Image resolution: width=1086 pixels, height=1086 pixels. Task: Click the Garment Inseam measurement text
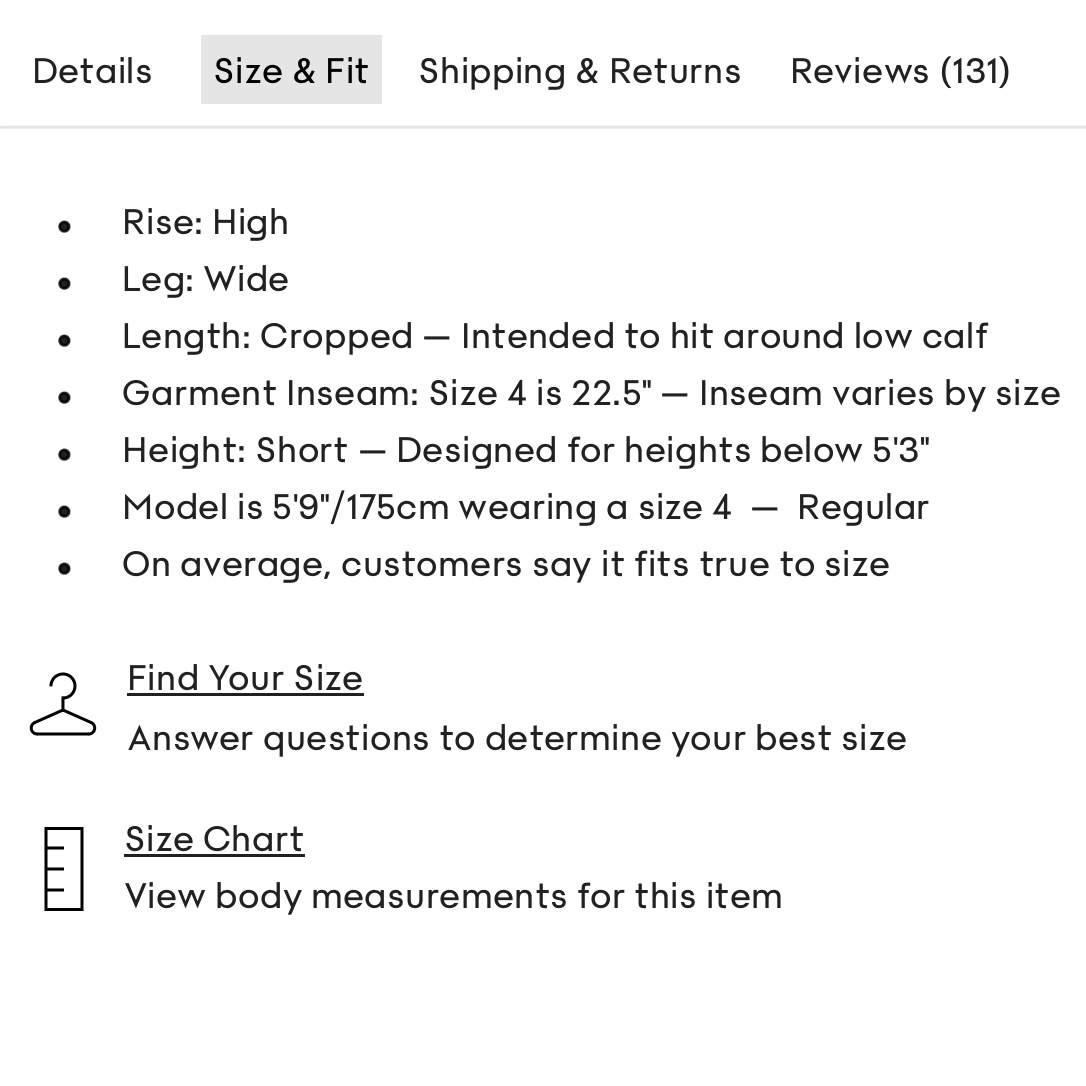click(x=590, y=393)
